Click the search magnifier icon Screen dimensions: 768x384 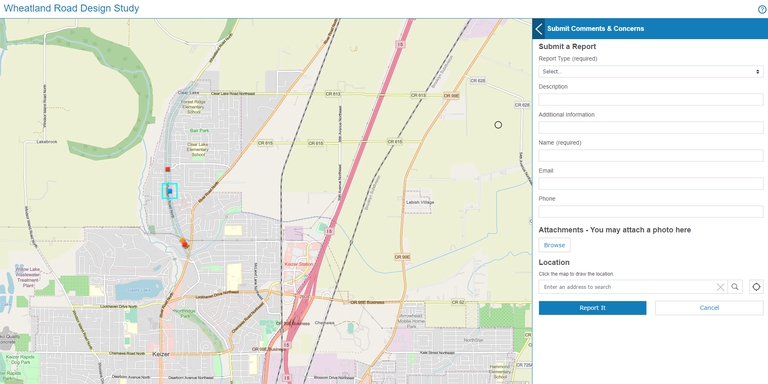tap(735, 287)
